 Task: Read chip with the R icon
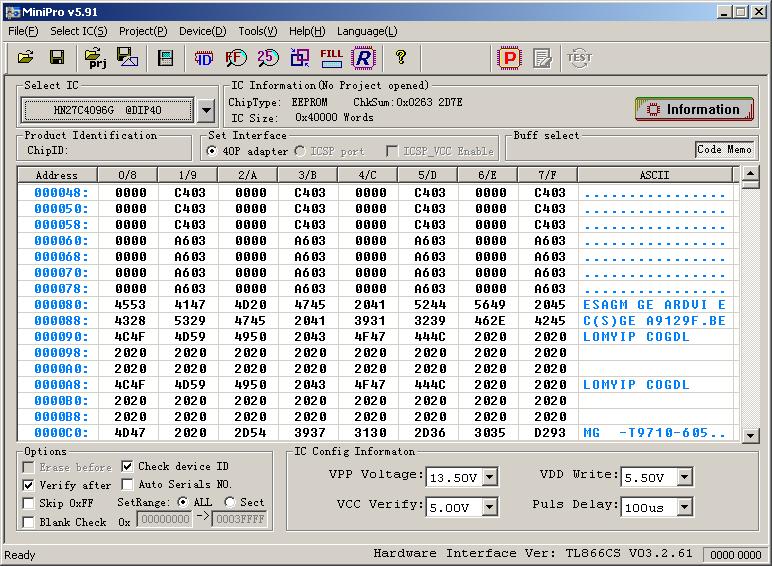pyautogui.click(x=363, y=58)
